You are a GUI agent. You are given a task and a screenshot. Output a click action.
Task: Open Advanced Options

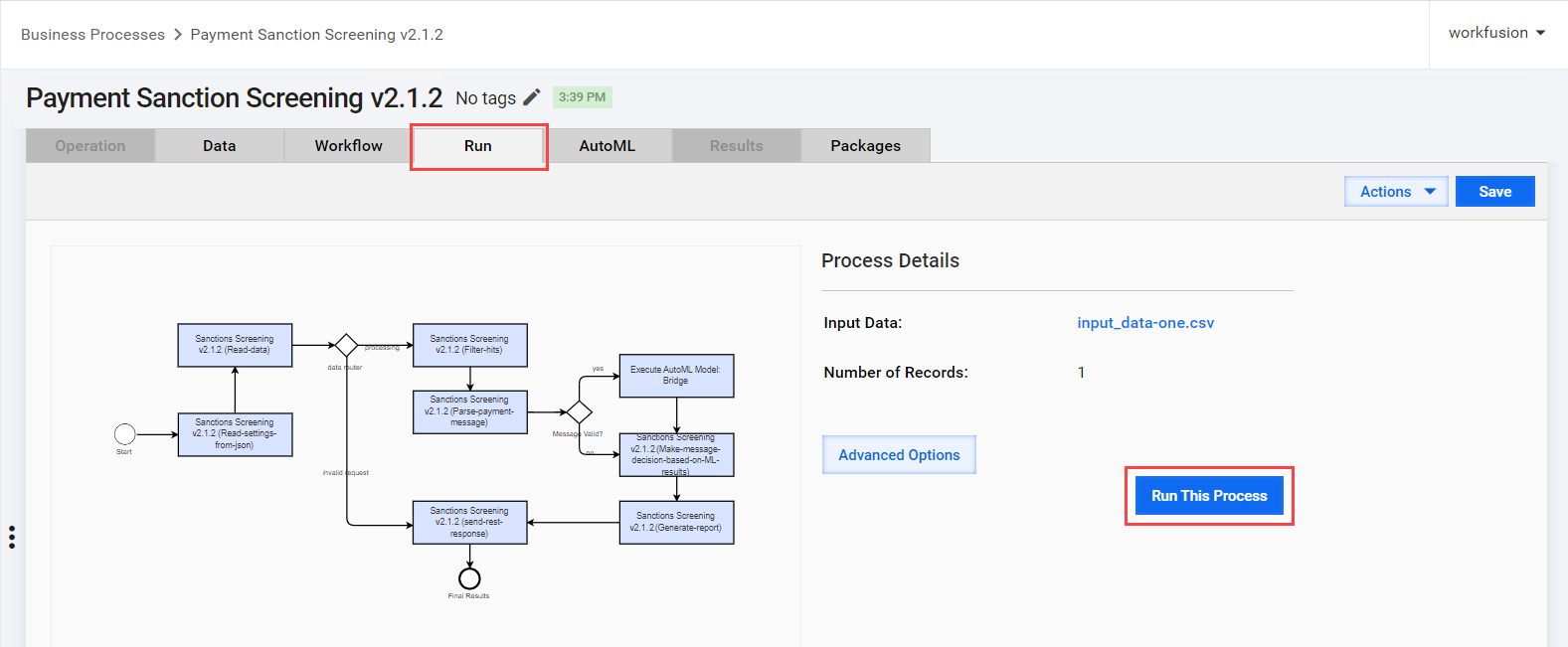899,454
